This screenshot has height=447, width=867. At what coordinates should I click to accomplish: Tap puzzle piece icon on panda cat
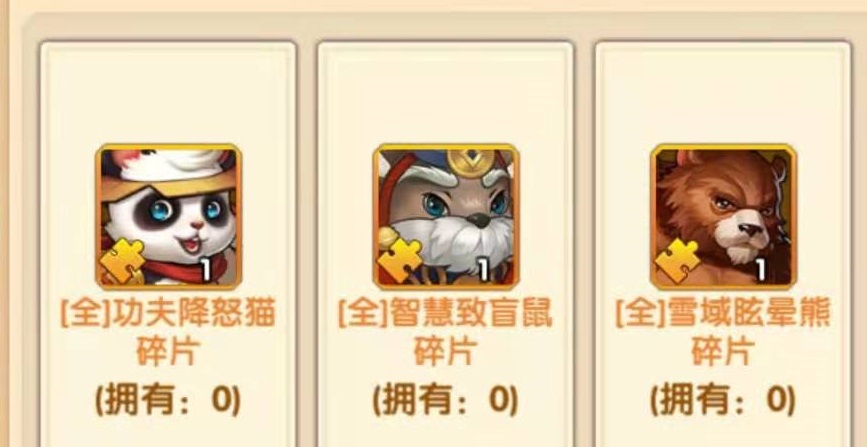(123, 262)
